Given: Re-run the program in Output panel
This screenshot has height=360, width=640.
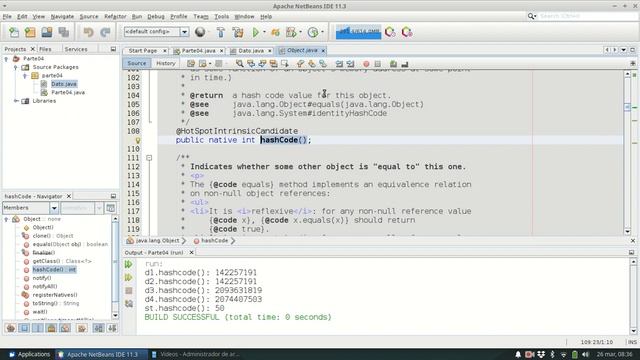Looking at the screenshot, I should (129, 264).
